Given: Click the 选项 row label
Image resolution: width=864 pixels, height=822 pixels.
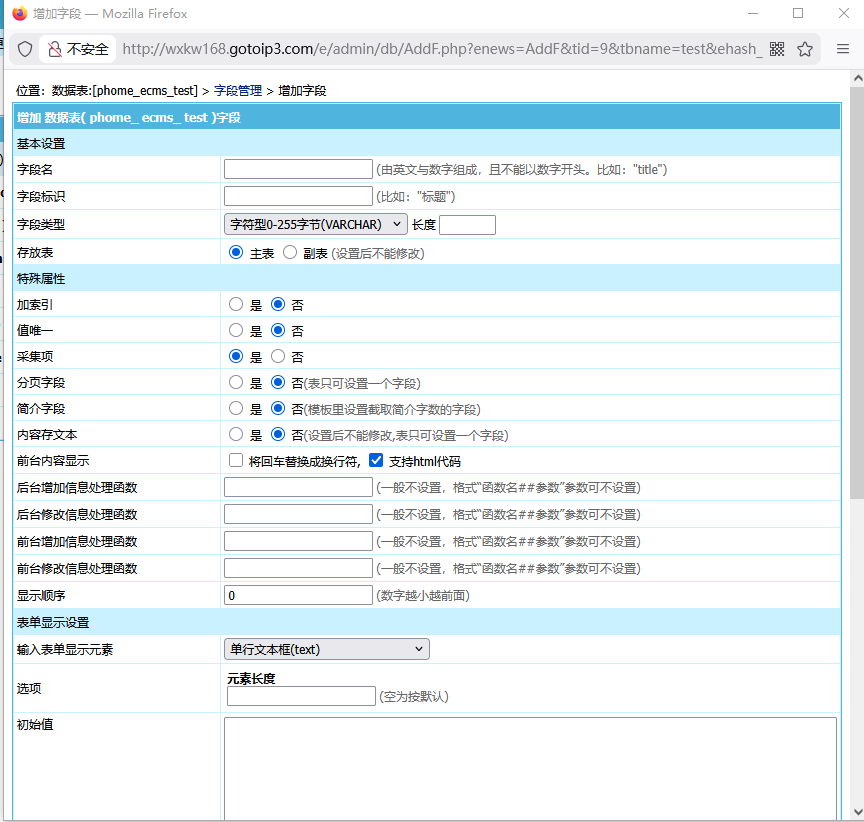Looking at the screenshot, I should (x=29, y=688).
